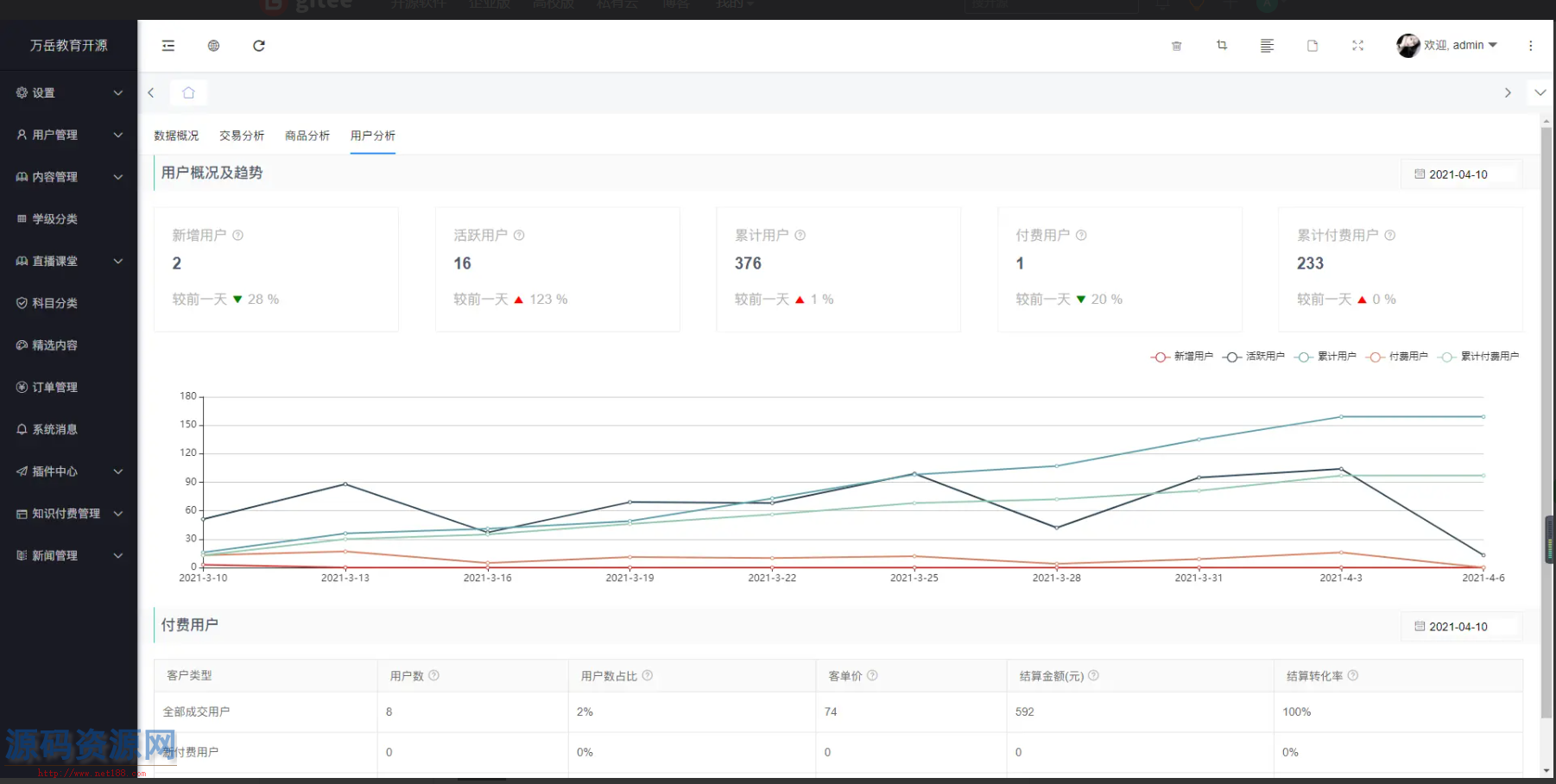Switch to the 商品分析 tab
Screen dimensions: 1556x784
(x=307, y=136)
